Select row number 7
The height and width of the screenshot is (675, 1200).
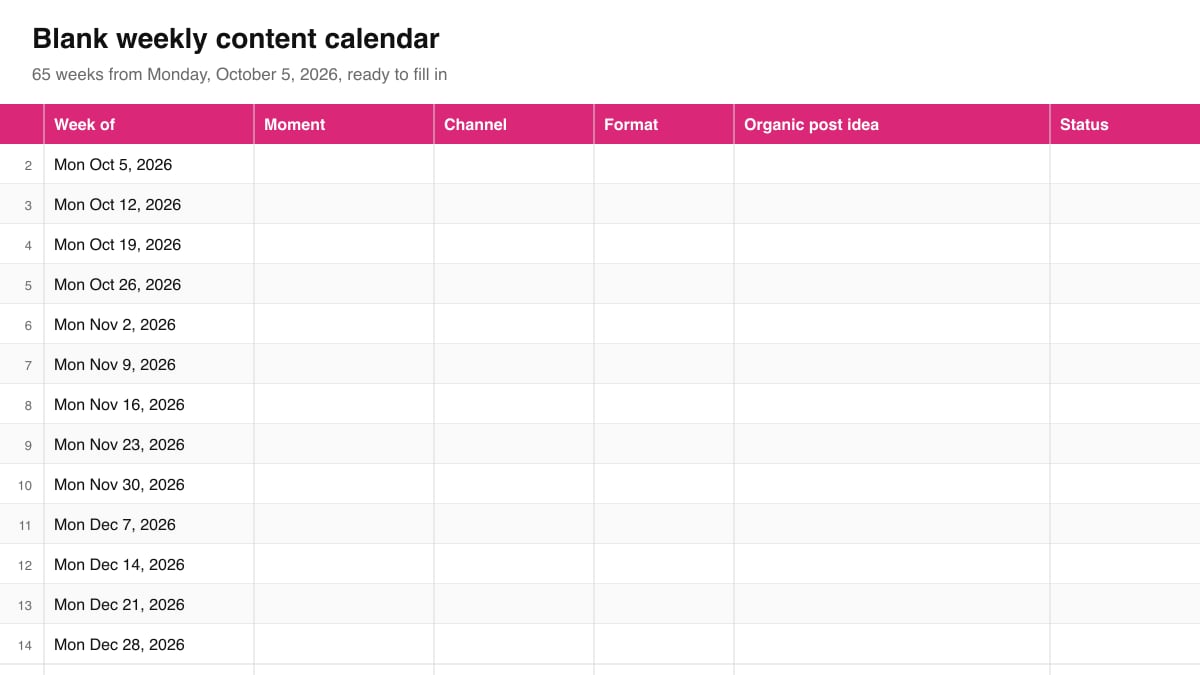(22, 364)
